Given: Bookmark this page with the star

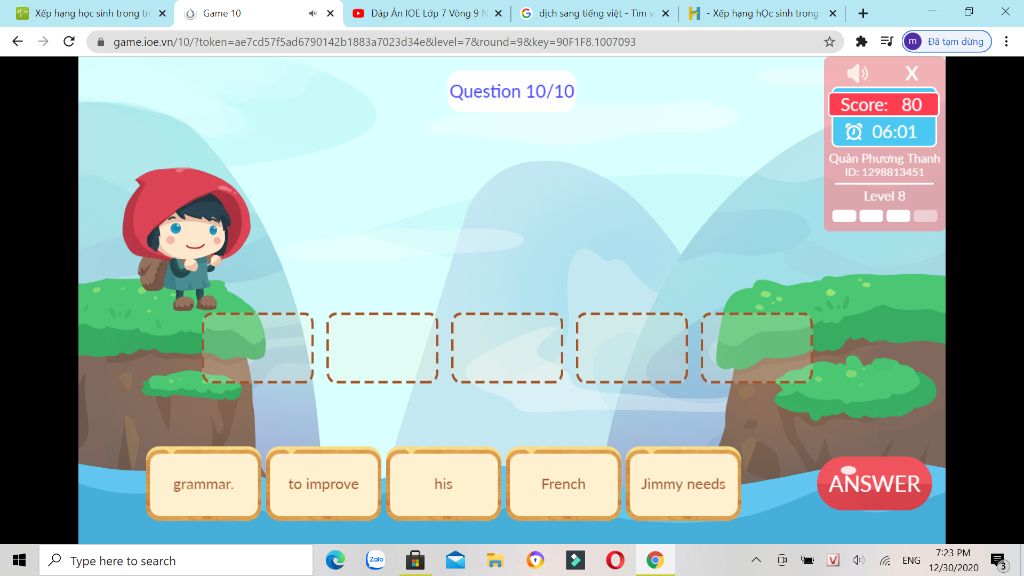Looking at the screenshot, I should coord(829,42).
